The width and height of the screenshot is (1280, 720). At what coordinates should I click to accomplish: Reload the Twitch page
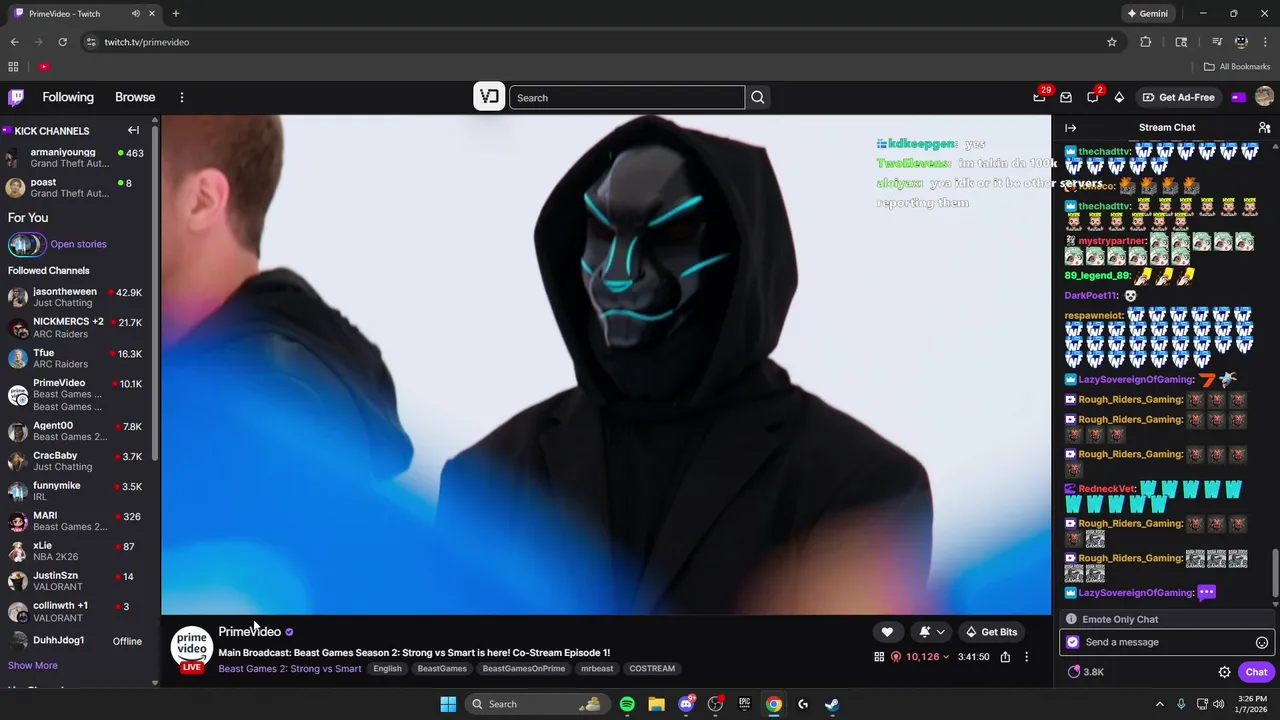(x=62, y=42)
